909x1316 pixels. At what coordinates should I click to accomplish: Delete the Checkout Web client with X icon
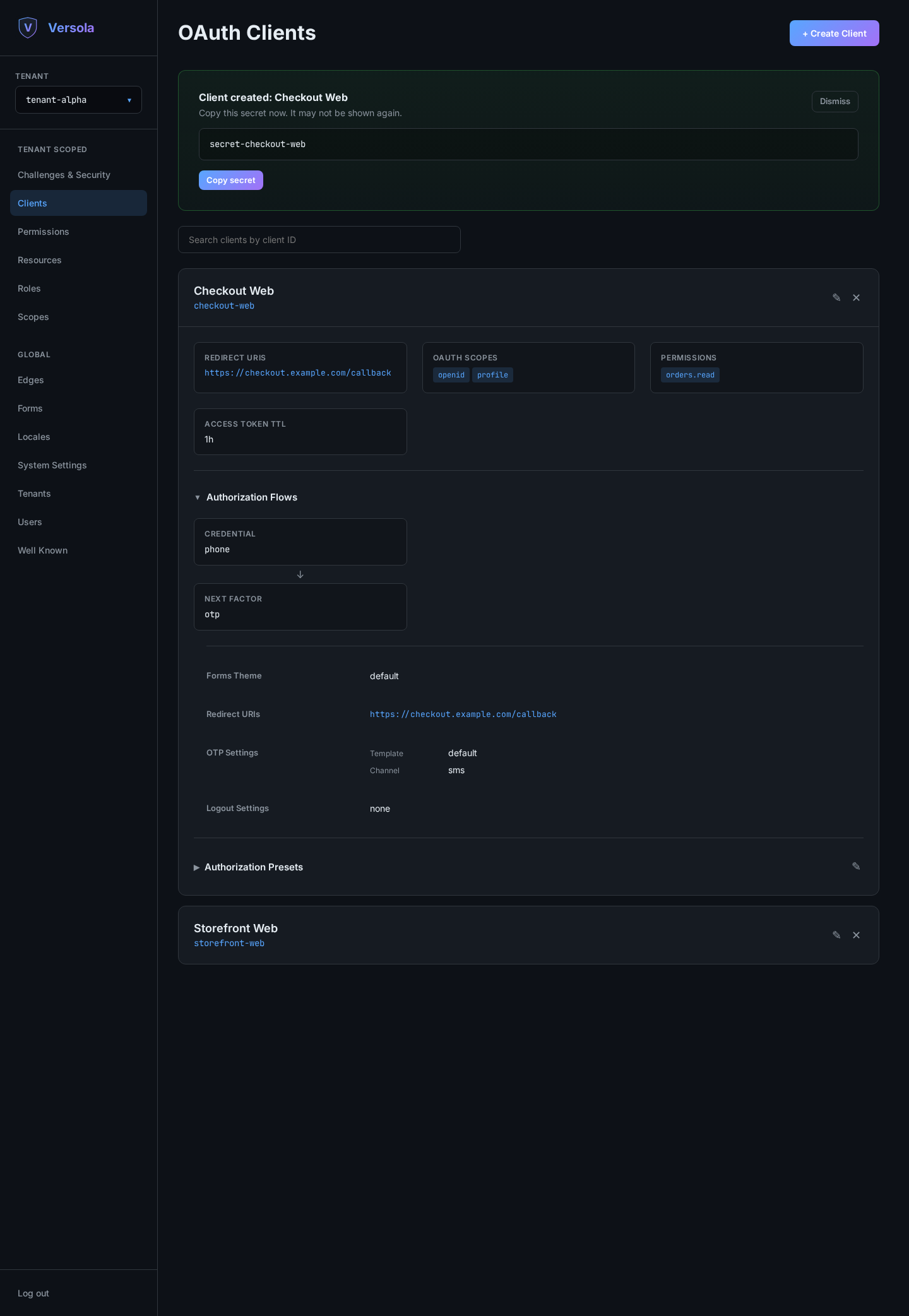point(857,297)
